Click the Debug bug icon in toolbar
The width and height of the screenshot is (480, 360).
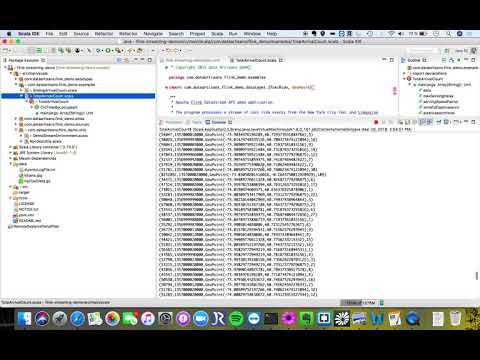pos(99,51)
